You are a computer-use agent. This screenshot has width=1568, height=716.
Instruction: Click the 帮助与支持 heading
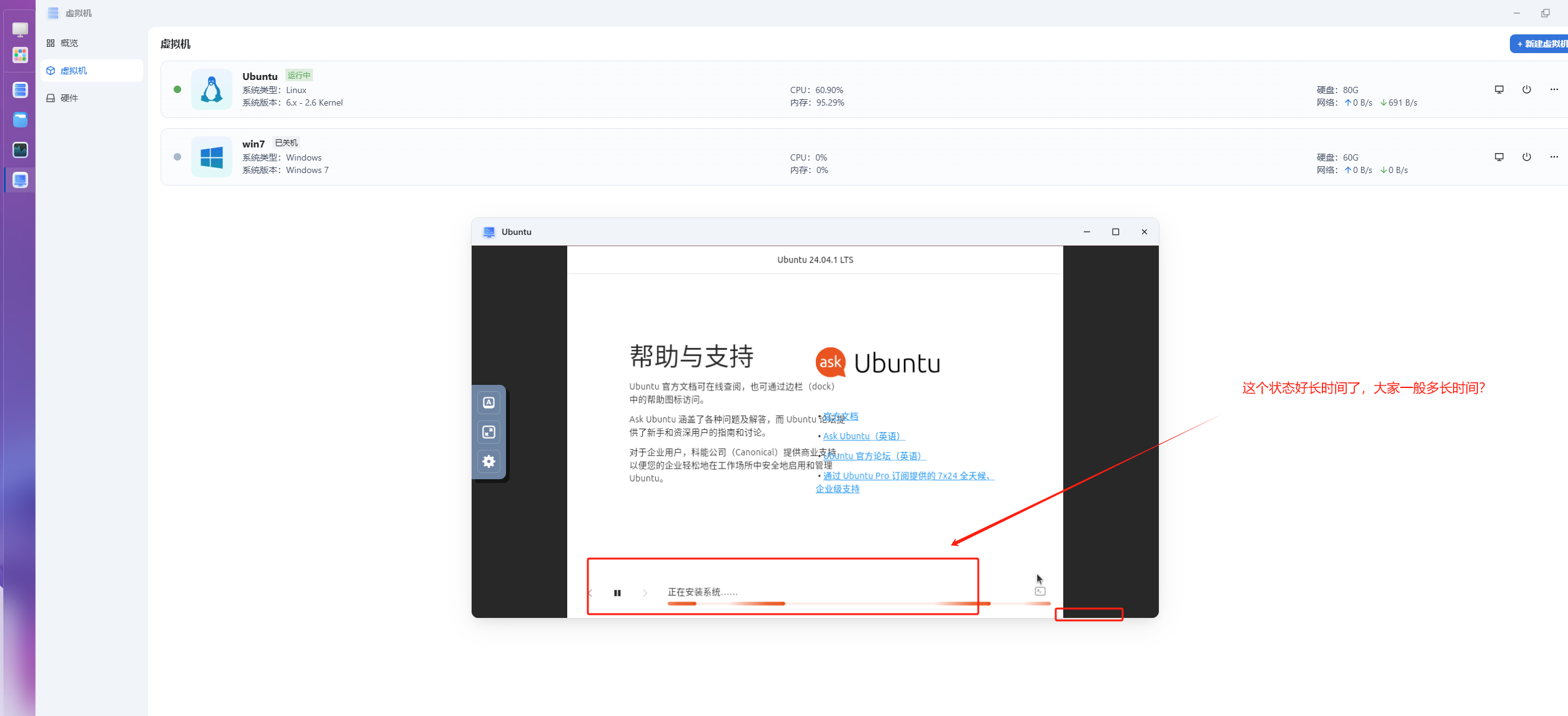[692, 356]
